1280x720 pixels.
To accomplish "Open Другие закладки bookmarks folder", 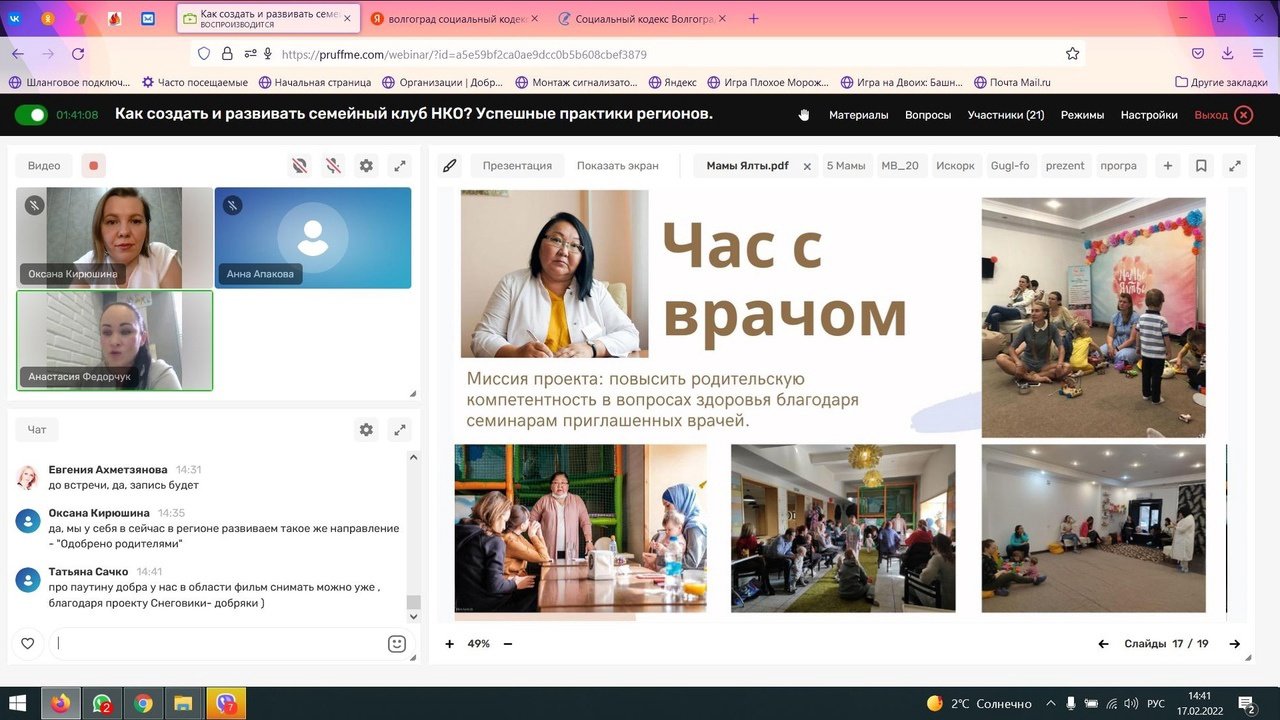I will point(1221,82).
